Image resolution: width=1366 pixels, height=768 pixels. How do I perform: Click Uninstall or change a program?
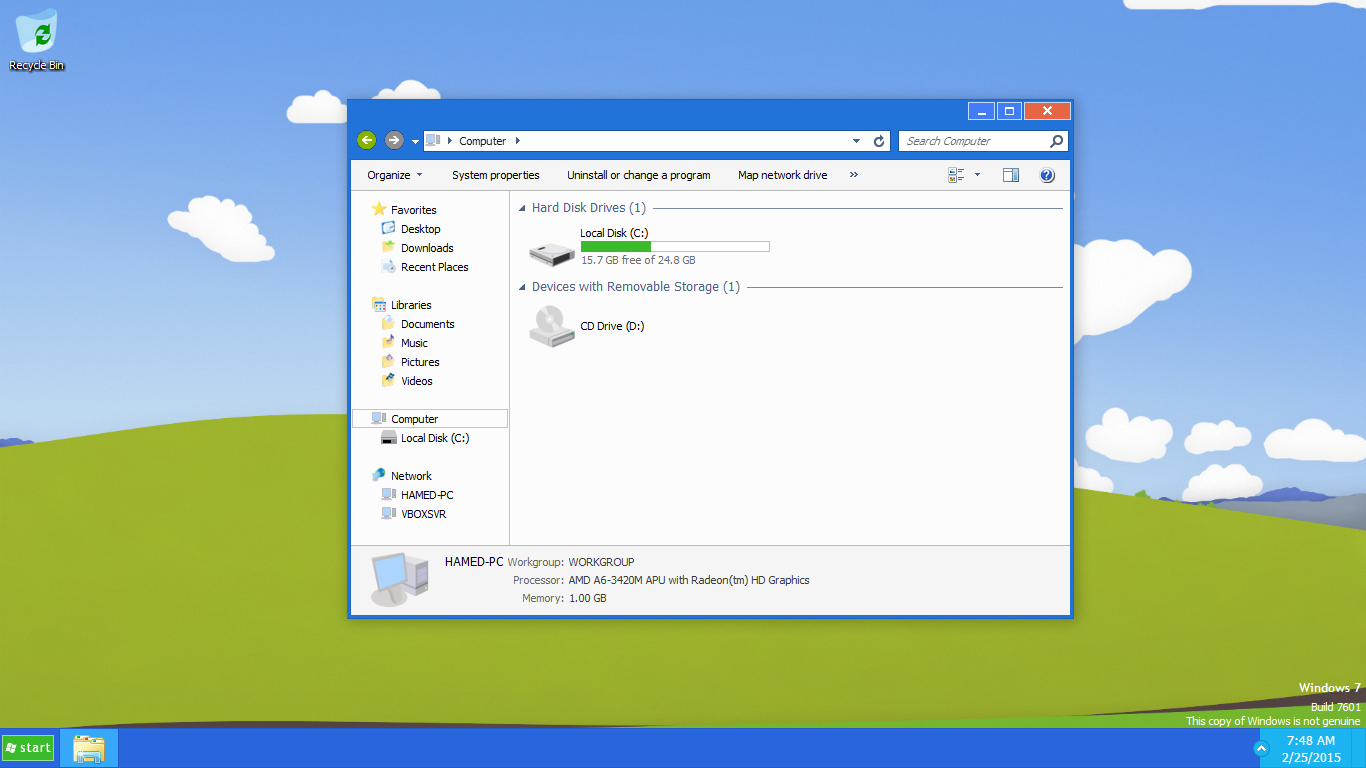638,175
